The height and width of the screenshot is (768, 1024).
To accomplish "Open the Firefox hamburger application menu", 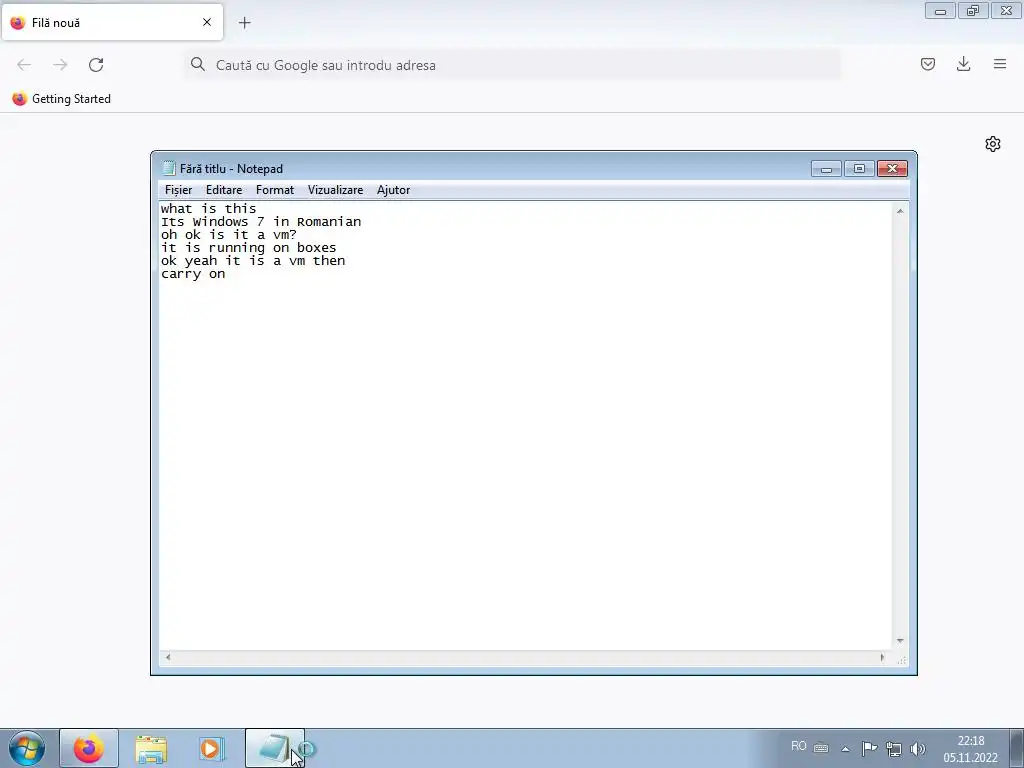I will coord(1000,64).
